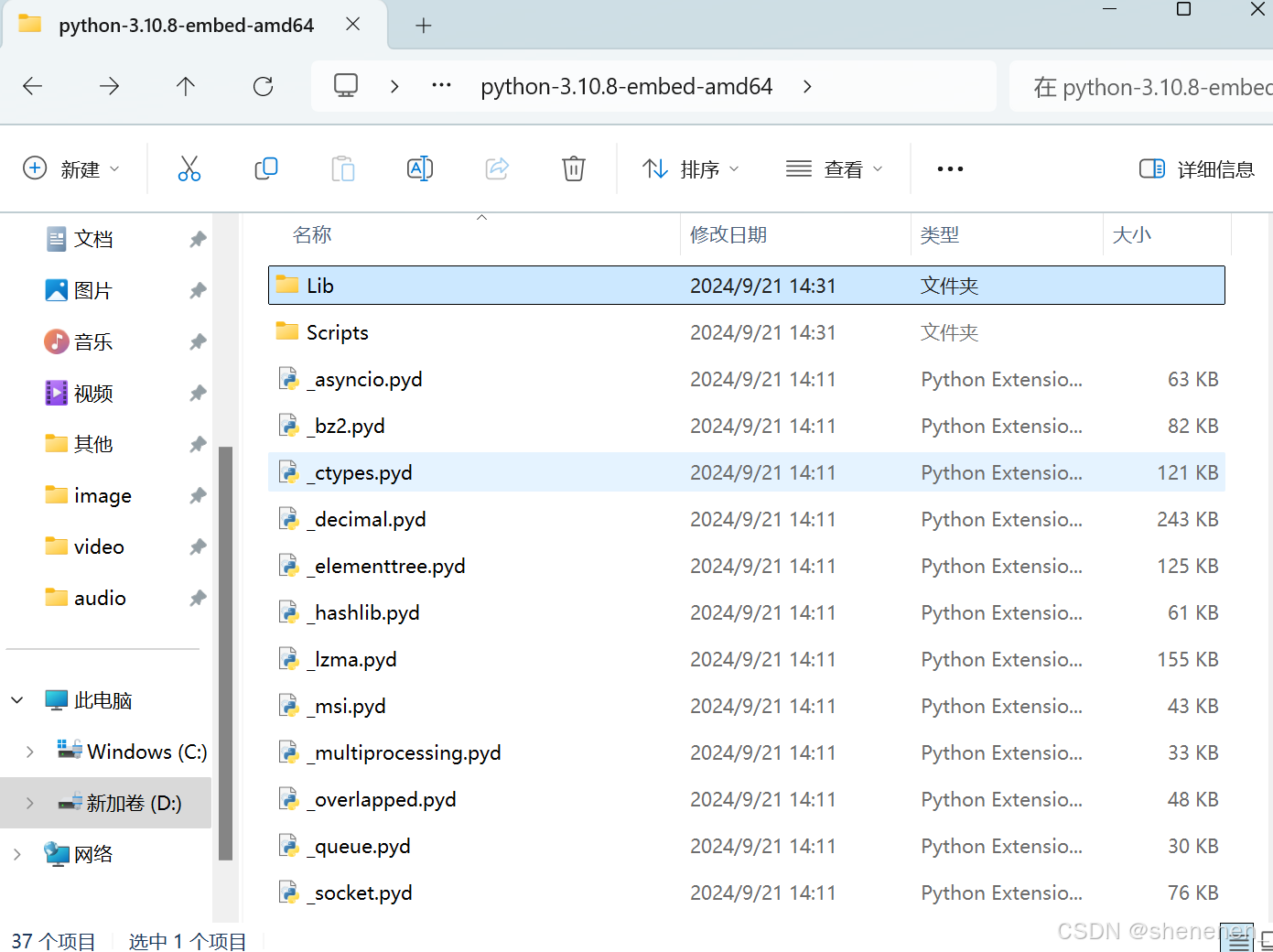Click the Delete trash icon
Image resolution: width=1273 pixels, height=952 pixels.
point(574,168)
